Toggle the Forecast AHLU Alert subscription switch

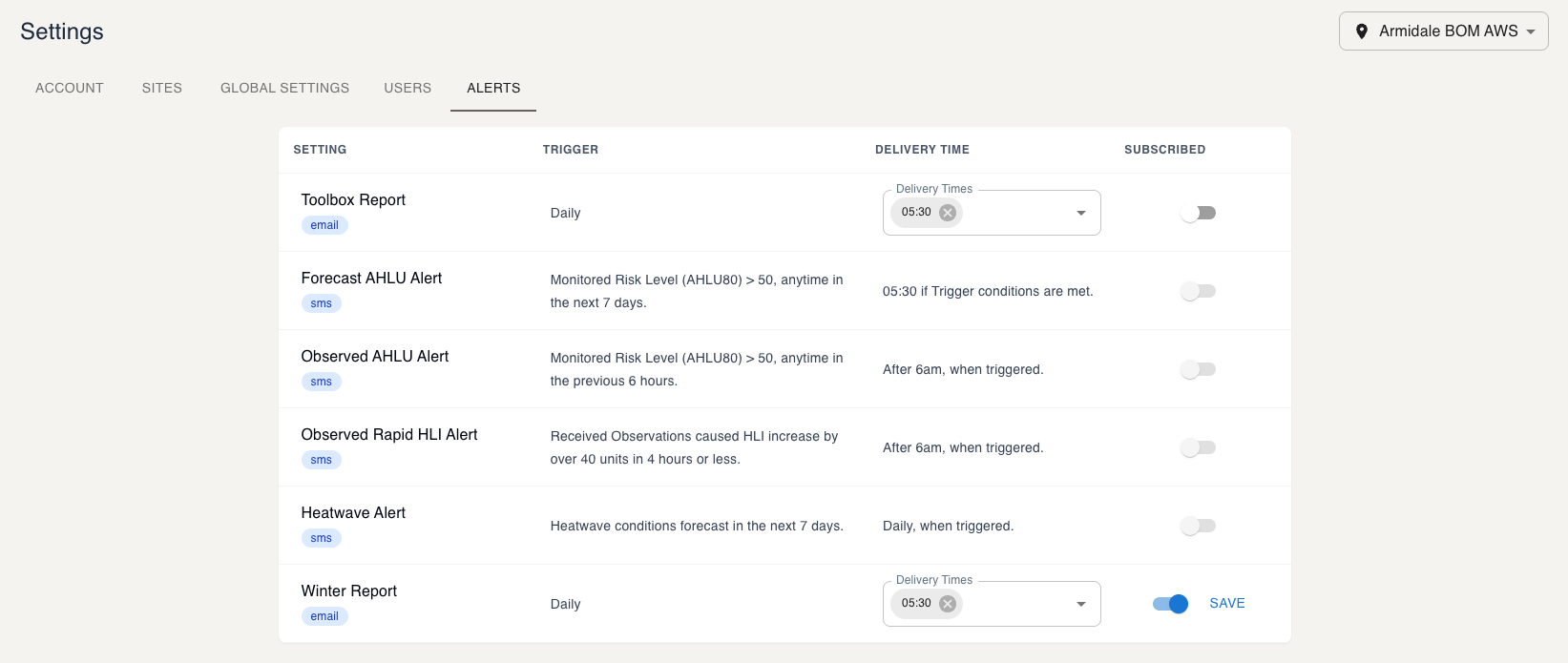coord(1198,291)
